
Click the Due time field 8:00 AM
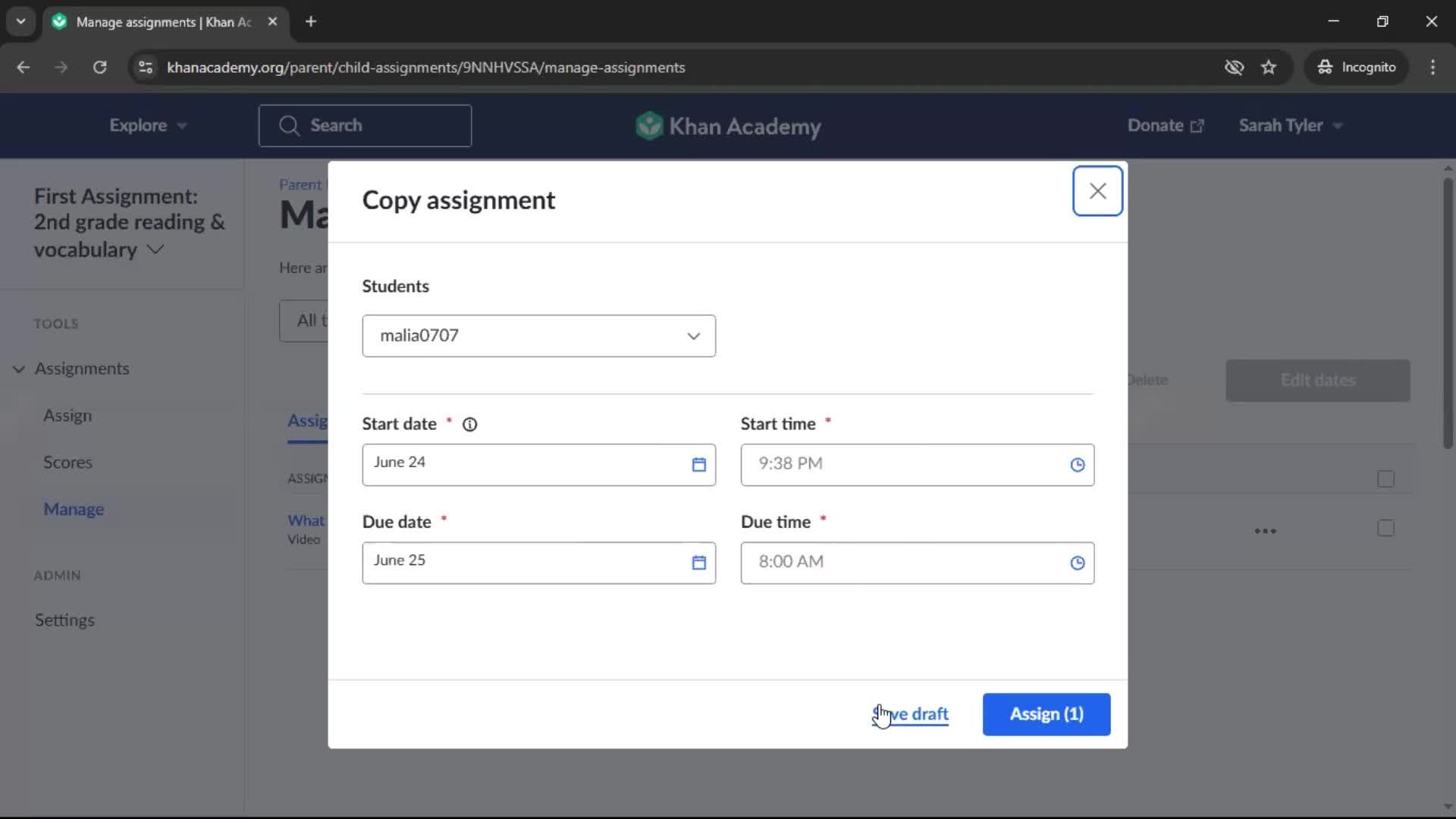pyautogui.click(x=917, y=563)
